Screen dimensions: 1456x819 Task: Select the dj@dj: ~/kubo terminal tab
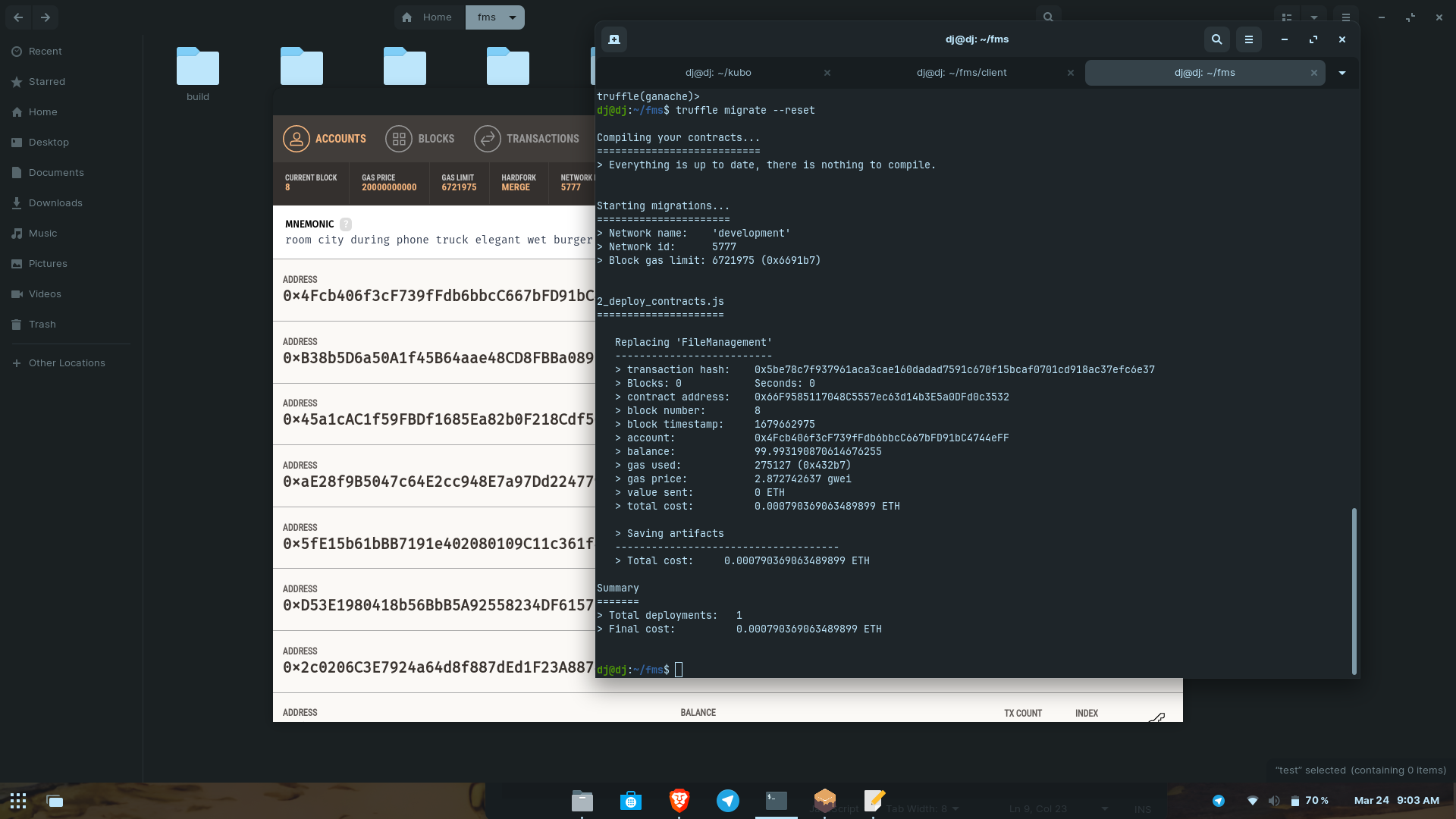[x=719, y=72]
